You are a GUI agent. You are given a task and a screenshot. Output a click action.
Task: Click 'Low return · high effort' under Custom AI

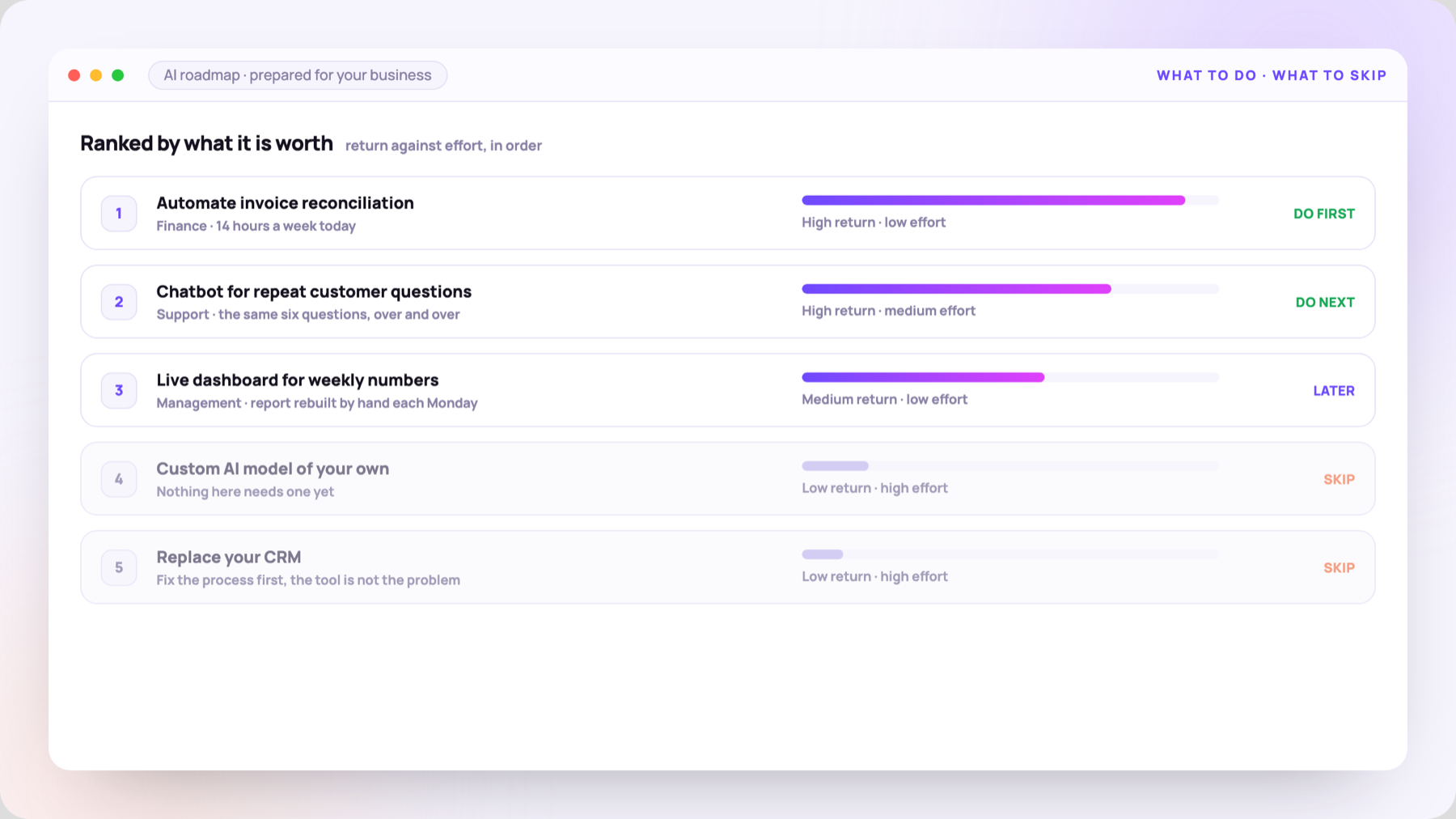[875, 488]
